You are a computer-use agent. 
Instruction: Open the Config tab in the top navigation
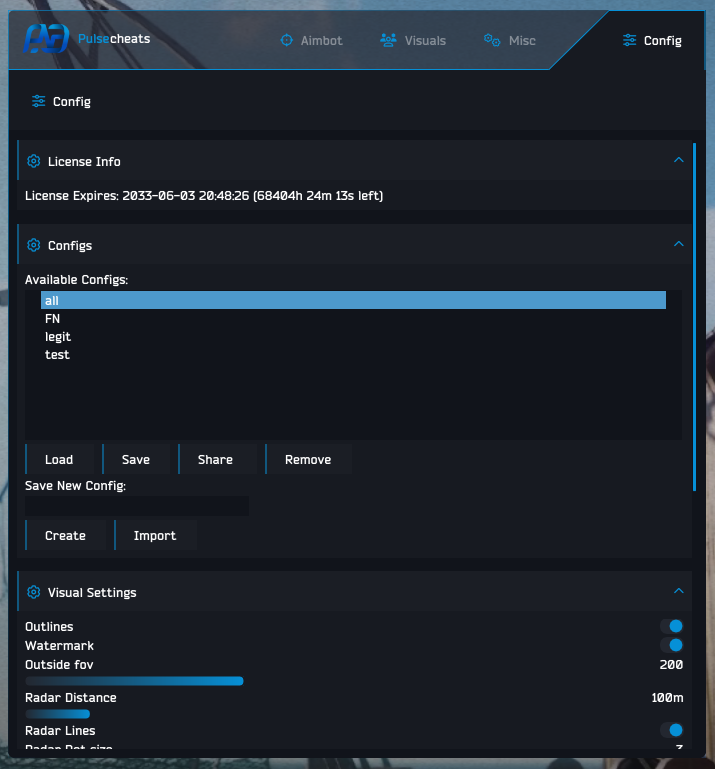(652, 40)
